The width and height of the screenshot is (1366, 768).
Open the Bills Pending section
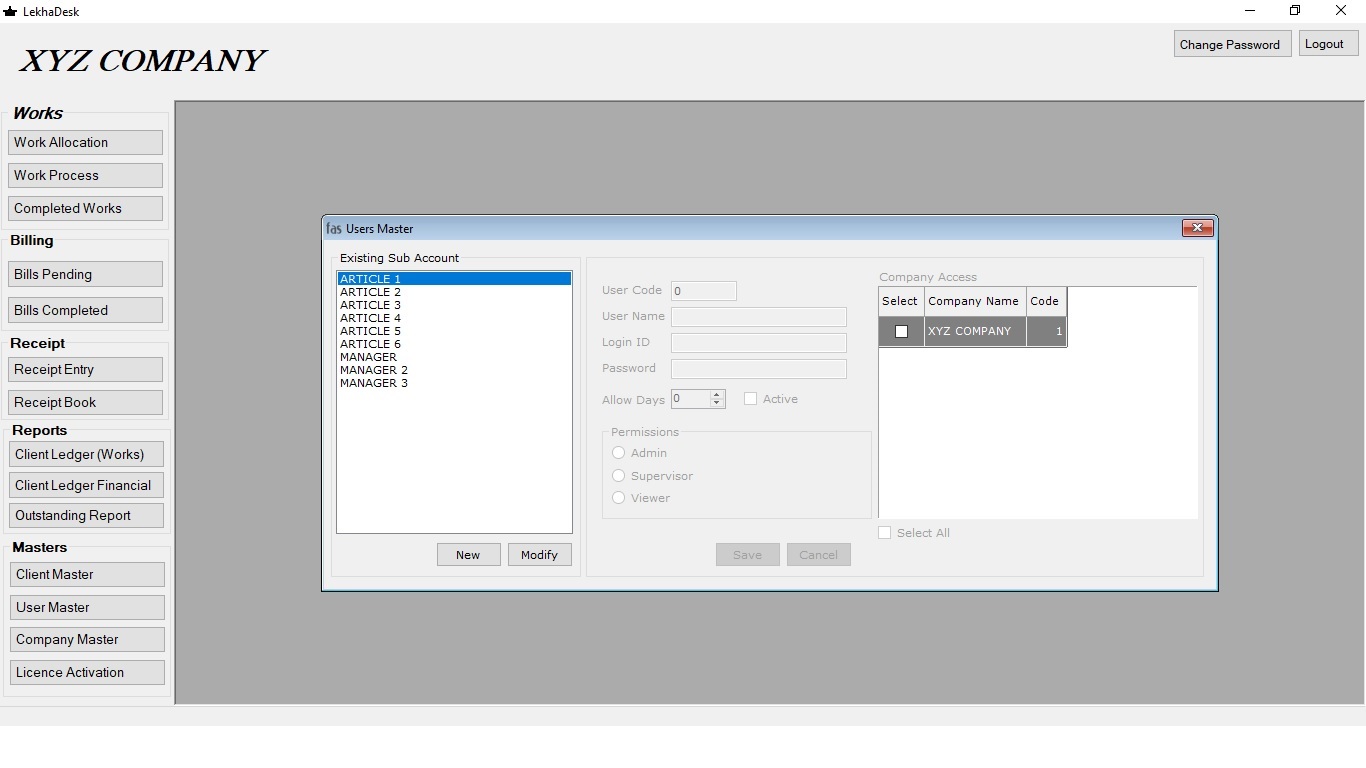point(85,274)
